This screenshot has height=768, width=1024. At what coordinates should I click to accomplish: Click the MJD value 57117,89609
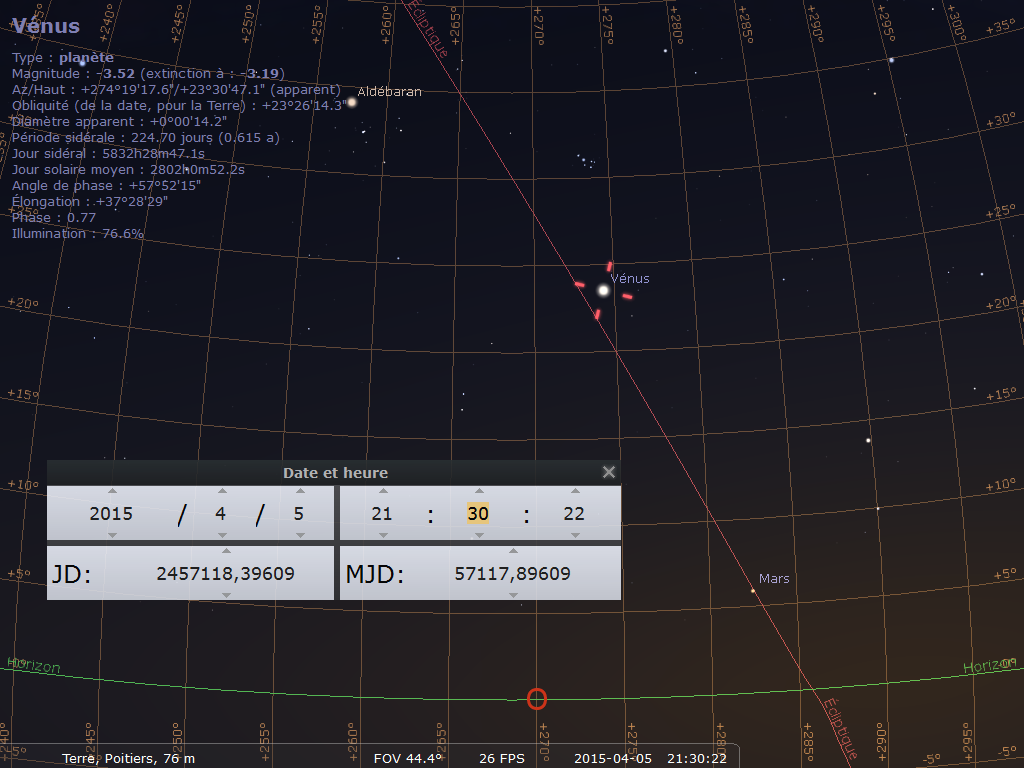[x=512, y=574]
